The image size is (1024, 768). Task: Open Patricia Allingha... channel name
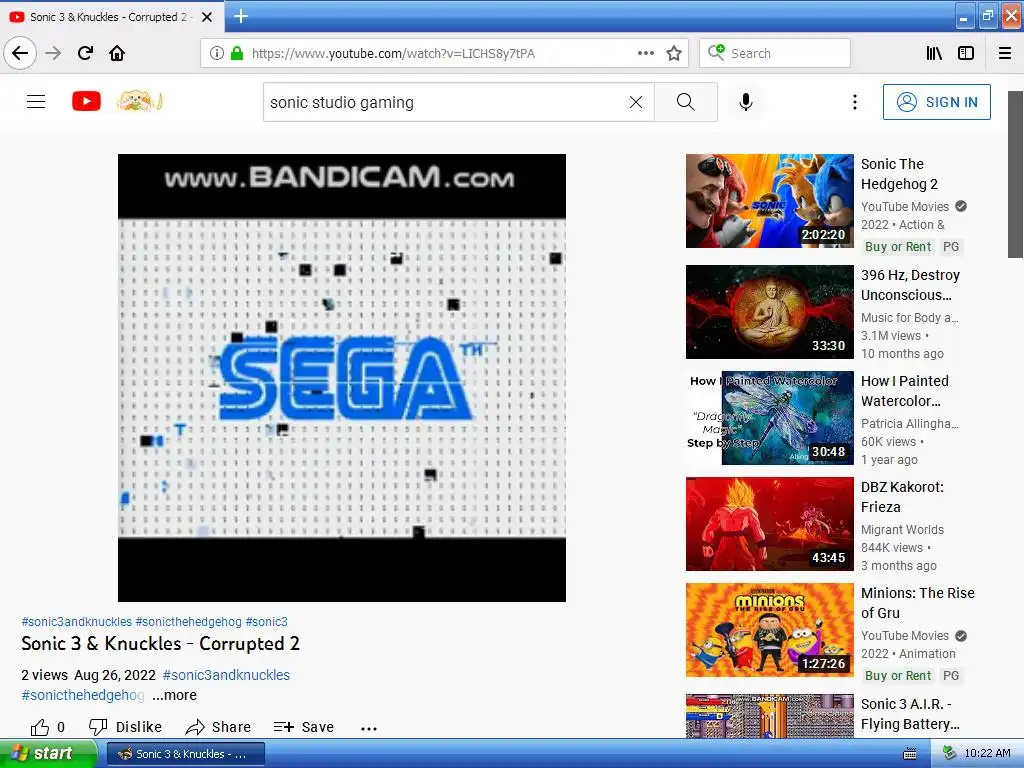910,423
